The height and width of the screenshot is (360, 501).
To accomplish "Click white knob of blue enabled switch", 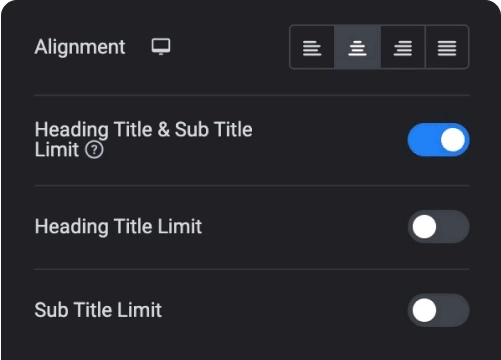I will click(x=453, y=140).
